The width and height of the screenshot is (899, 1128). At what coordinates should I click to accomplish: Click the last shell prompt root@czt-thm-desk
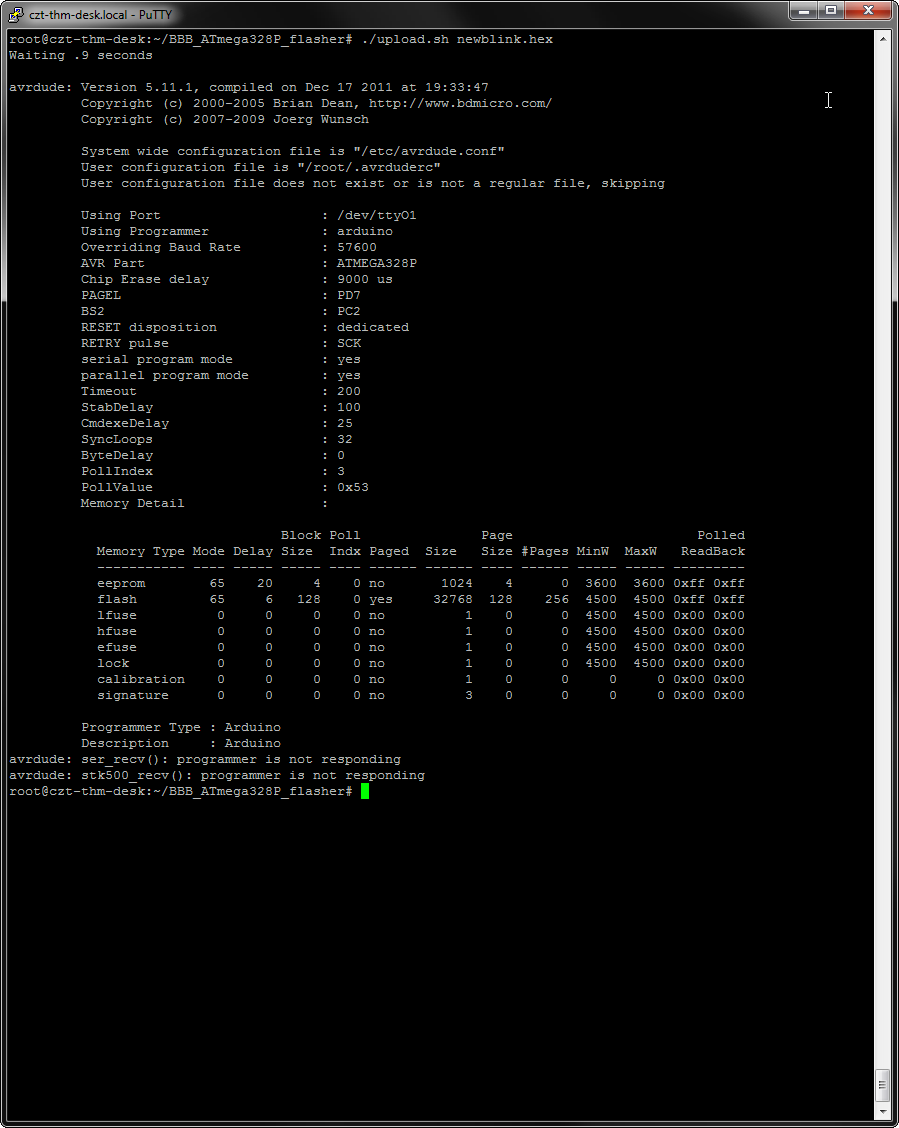point(77,791)
